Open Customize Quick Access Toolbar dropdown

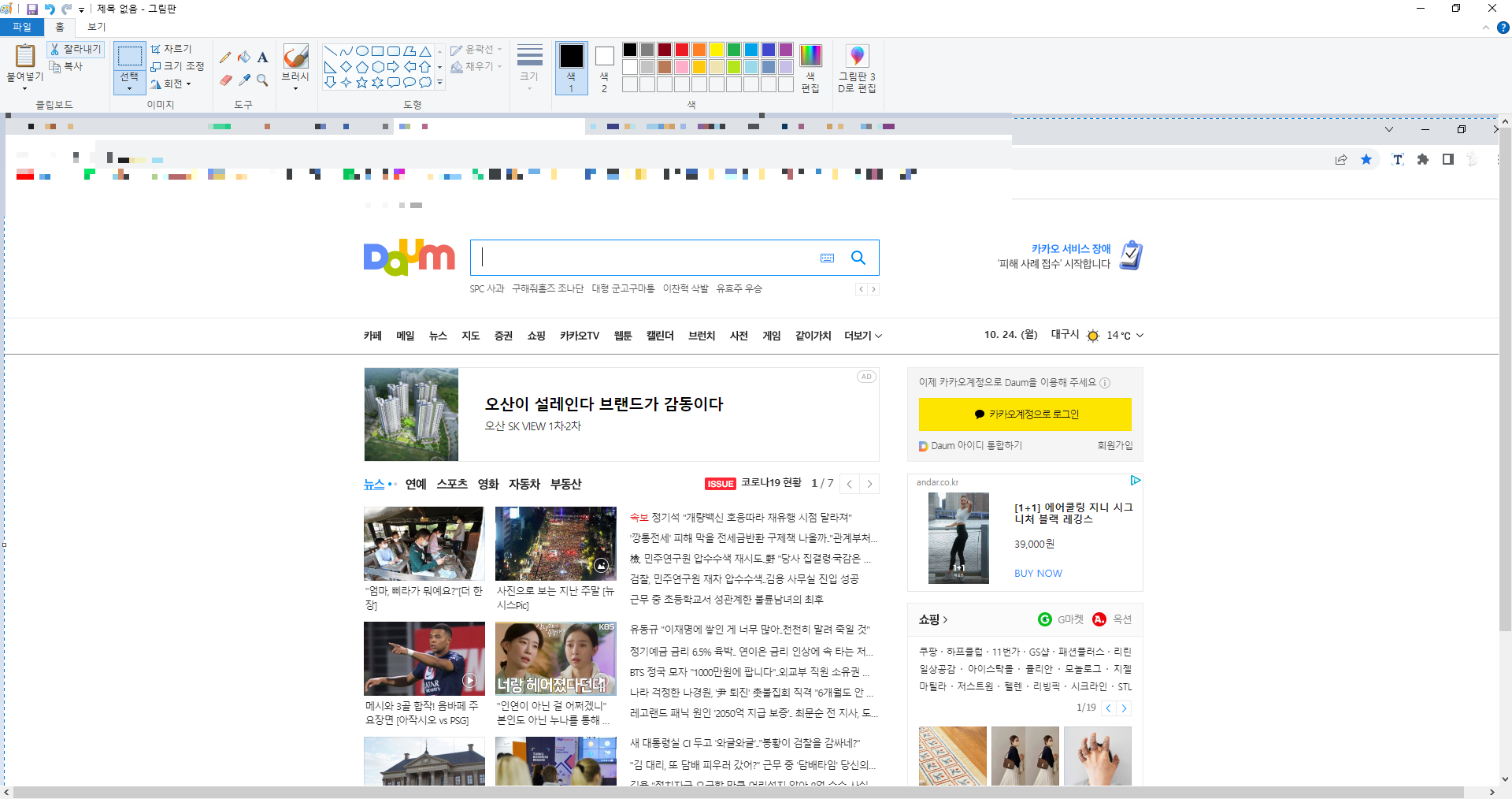tap(81, 9)
